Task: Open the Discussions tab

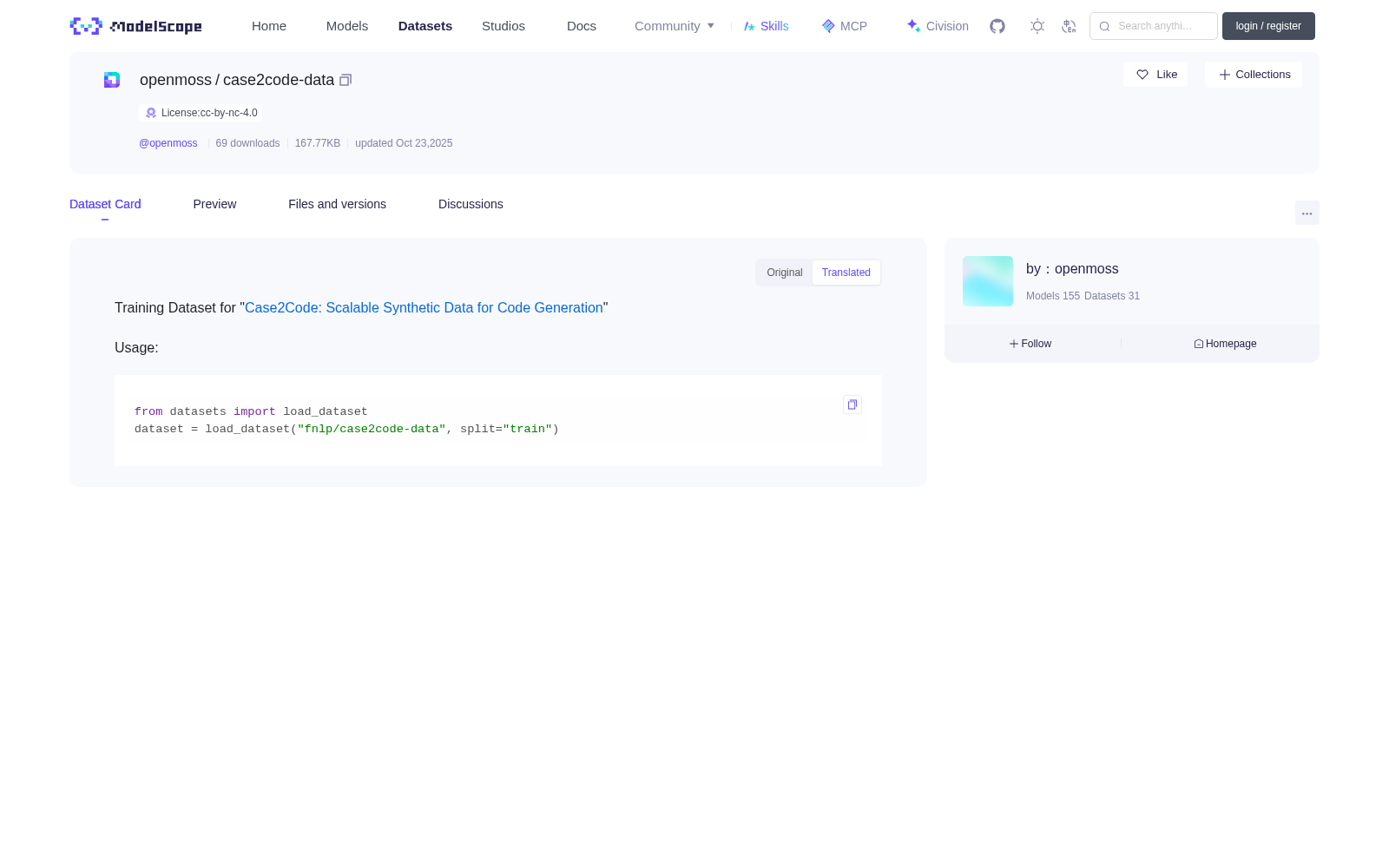Action: click(471, 204)
